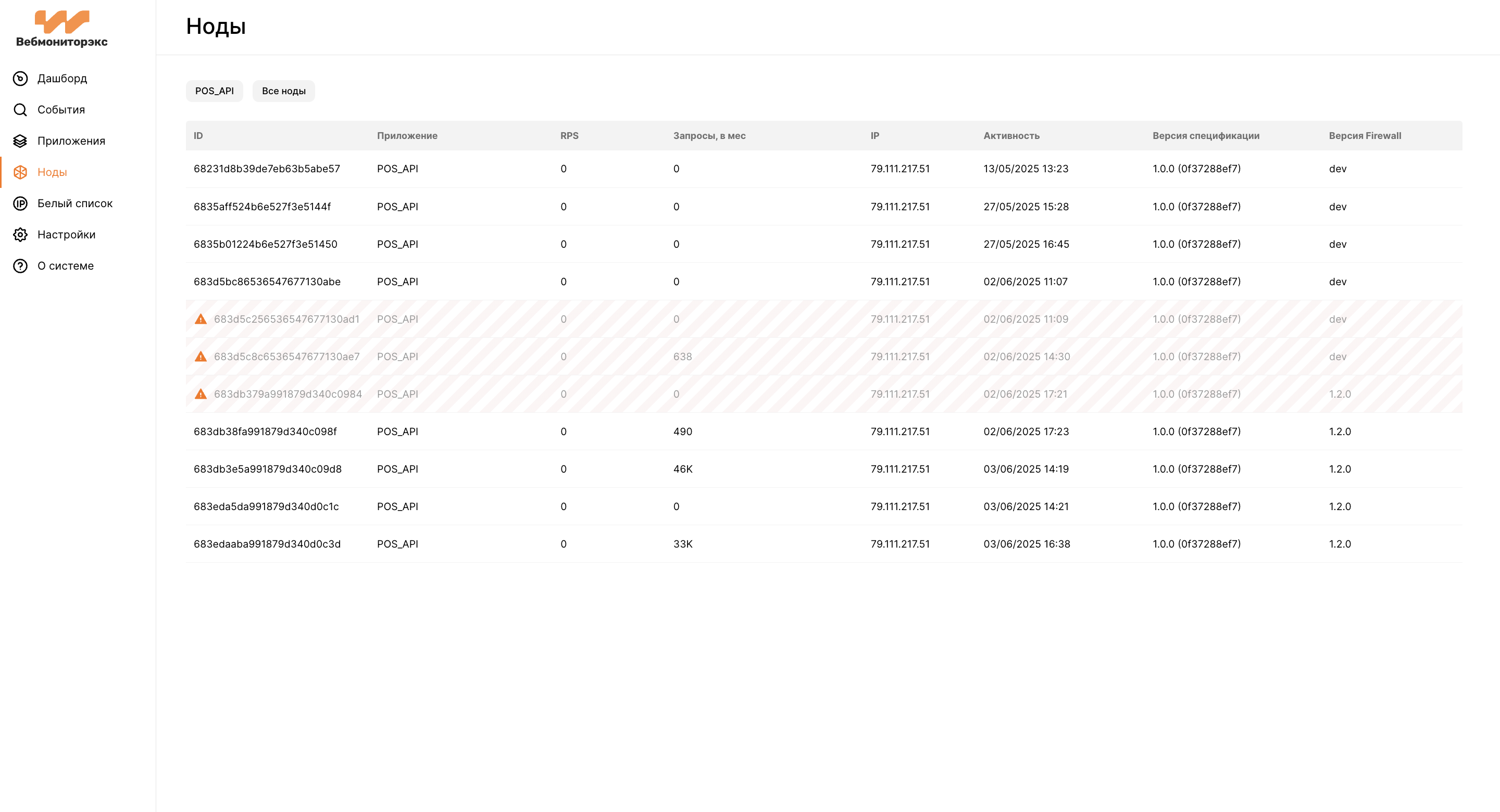Click activity date 03/06/2025 14:21
This screenshot has height=812, width=1500.
pos(1026,506)
